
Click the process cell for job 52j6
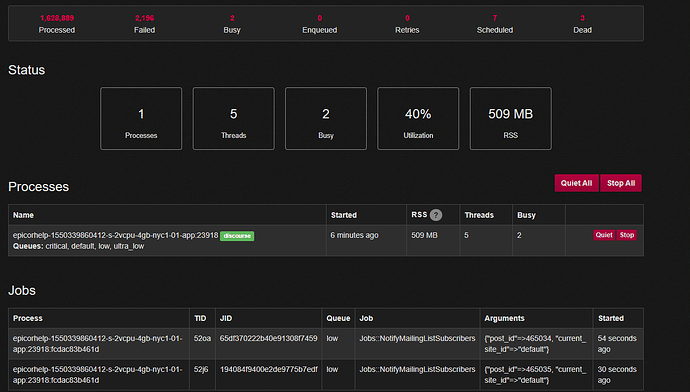[98, 374]
